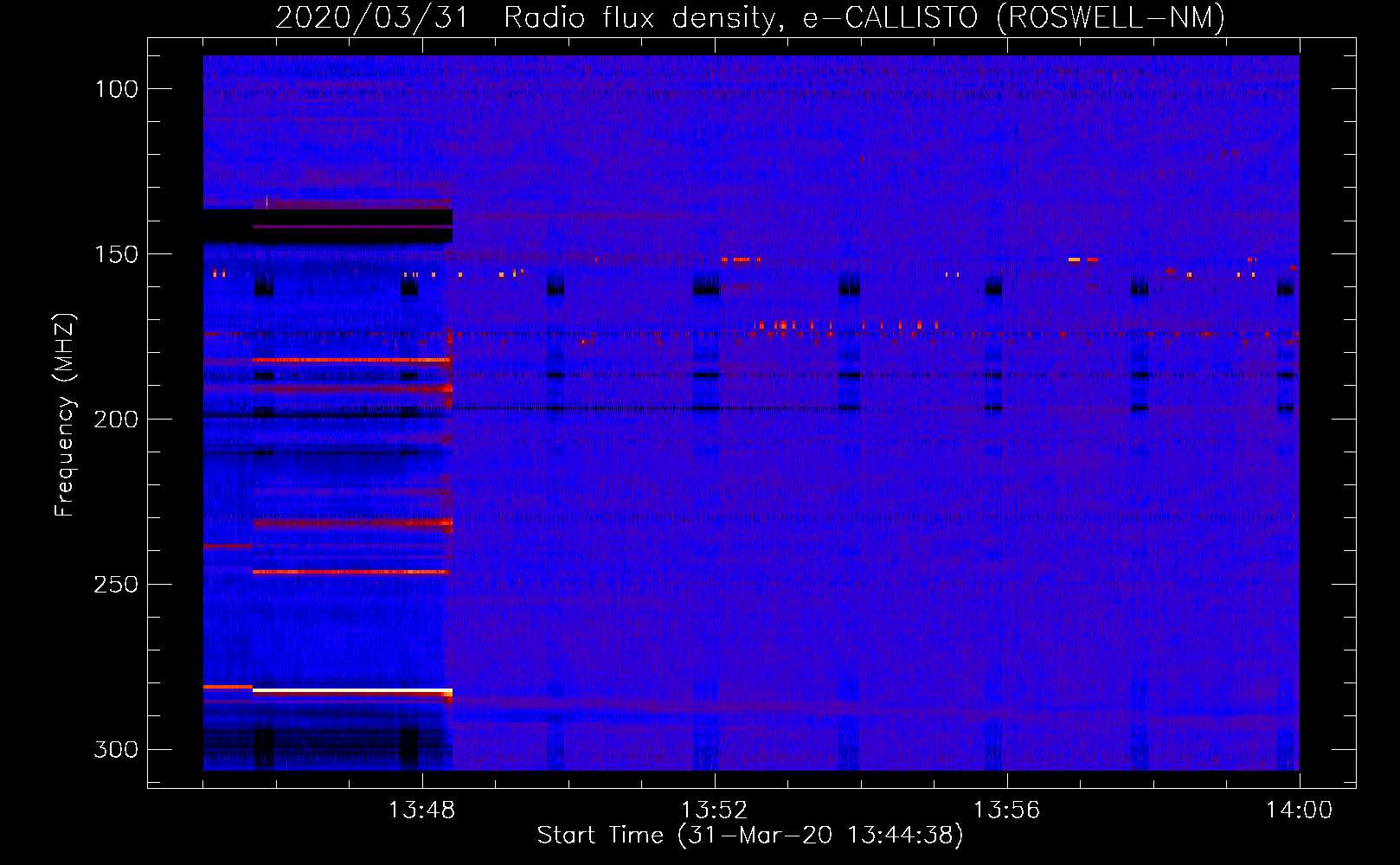Click the '13:48' time tick label
Viewport: 1400px width, 865px height.
coord(422,811)
